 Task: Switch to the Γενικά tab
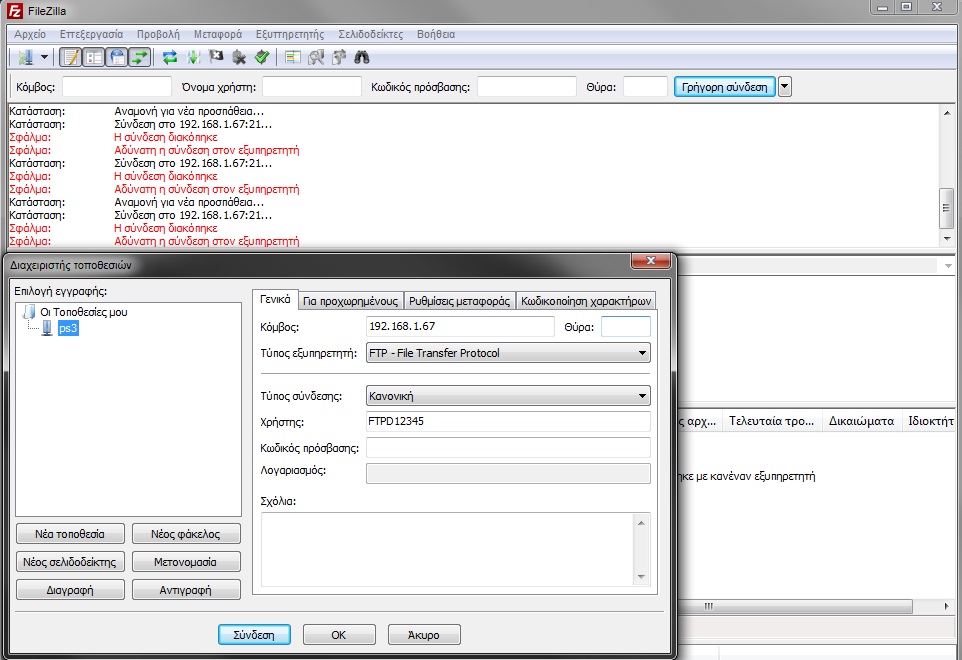point(275,299)
